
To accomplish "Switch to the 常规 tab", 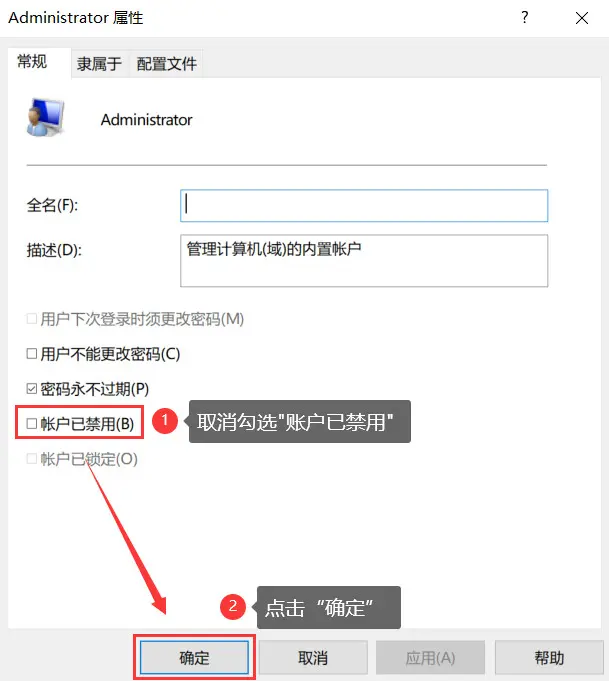I will (32, 62).
